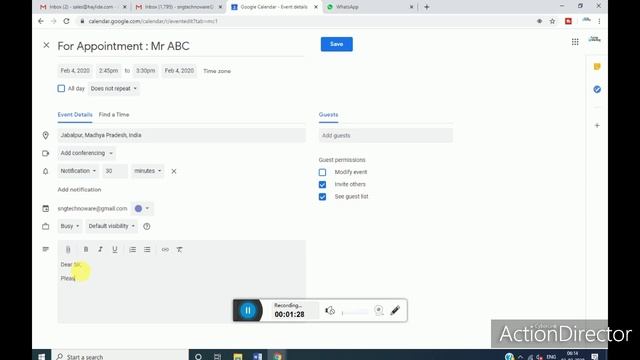Attach a file with the paperclip icon

[x=68, y=249]
